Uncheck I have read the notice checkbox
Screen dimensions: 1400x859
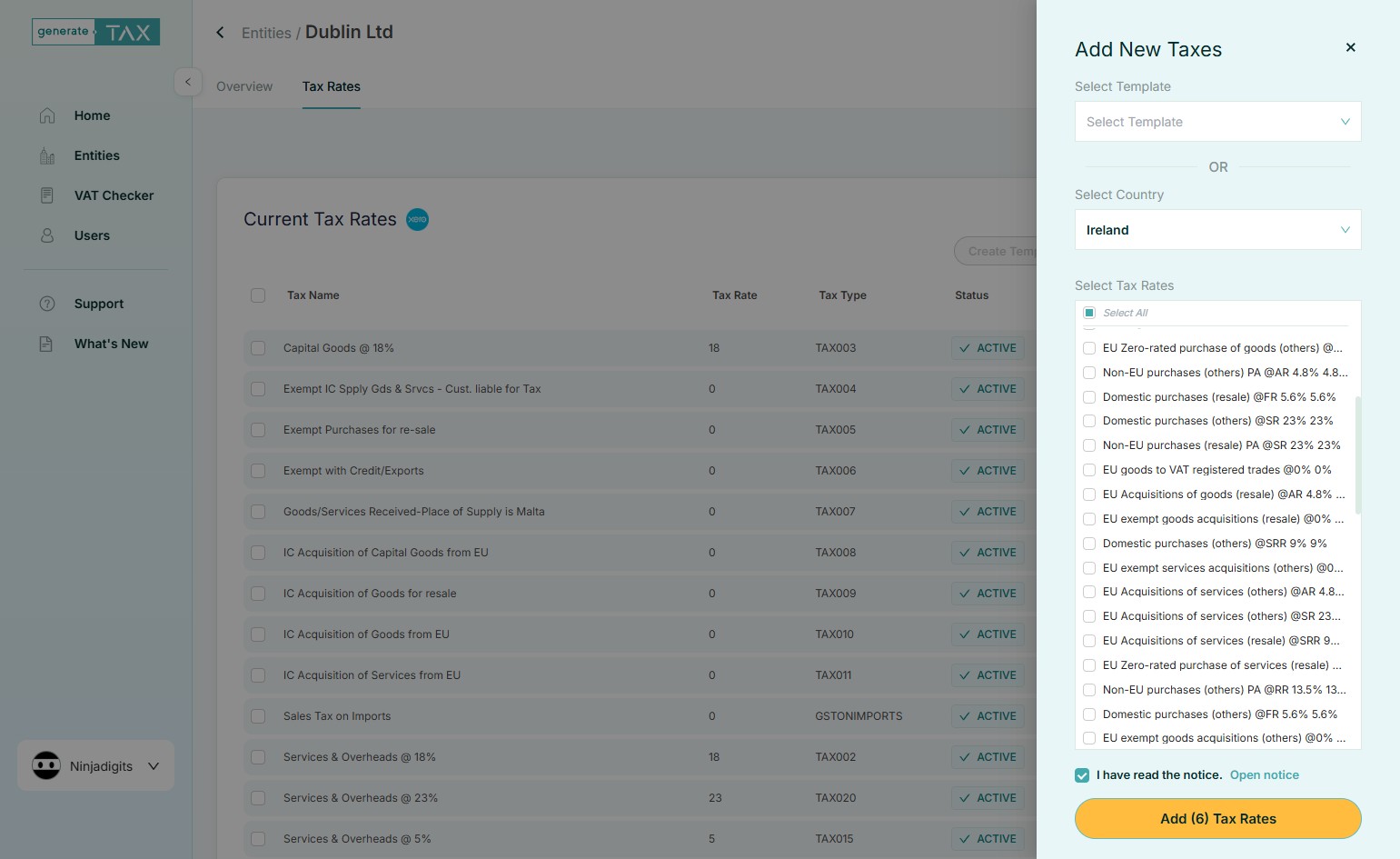pyautogui.click(x=1082, y=775)
